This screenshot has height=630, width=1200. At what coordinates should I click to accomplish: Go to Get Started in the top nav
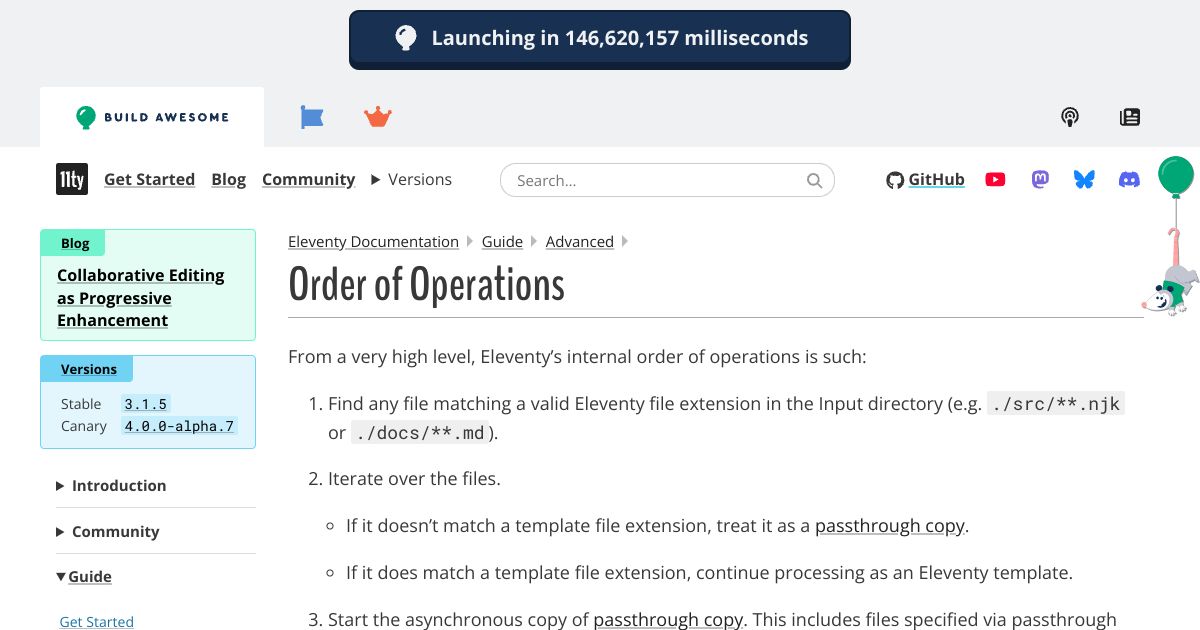(x=149, y=179)
